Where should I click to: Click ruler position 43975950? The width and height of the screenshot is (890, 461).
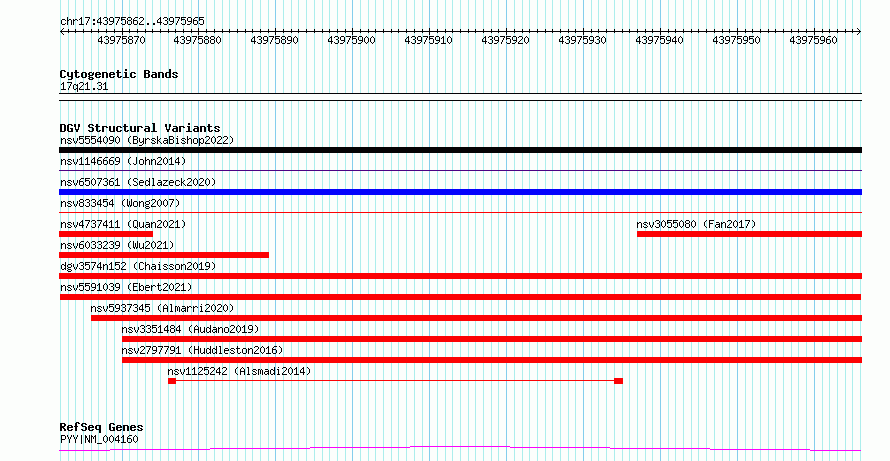[x=736, y=40]
